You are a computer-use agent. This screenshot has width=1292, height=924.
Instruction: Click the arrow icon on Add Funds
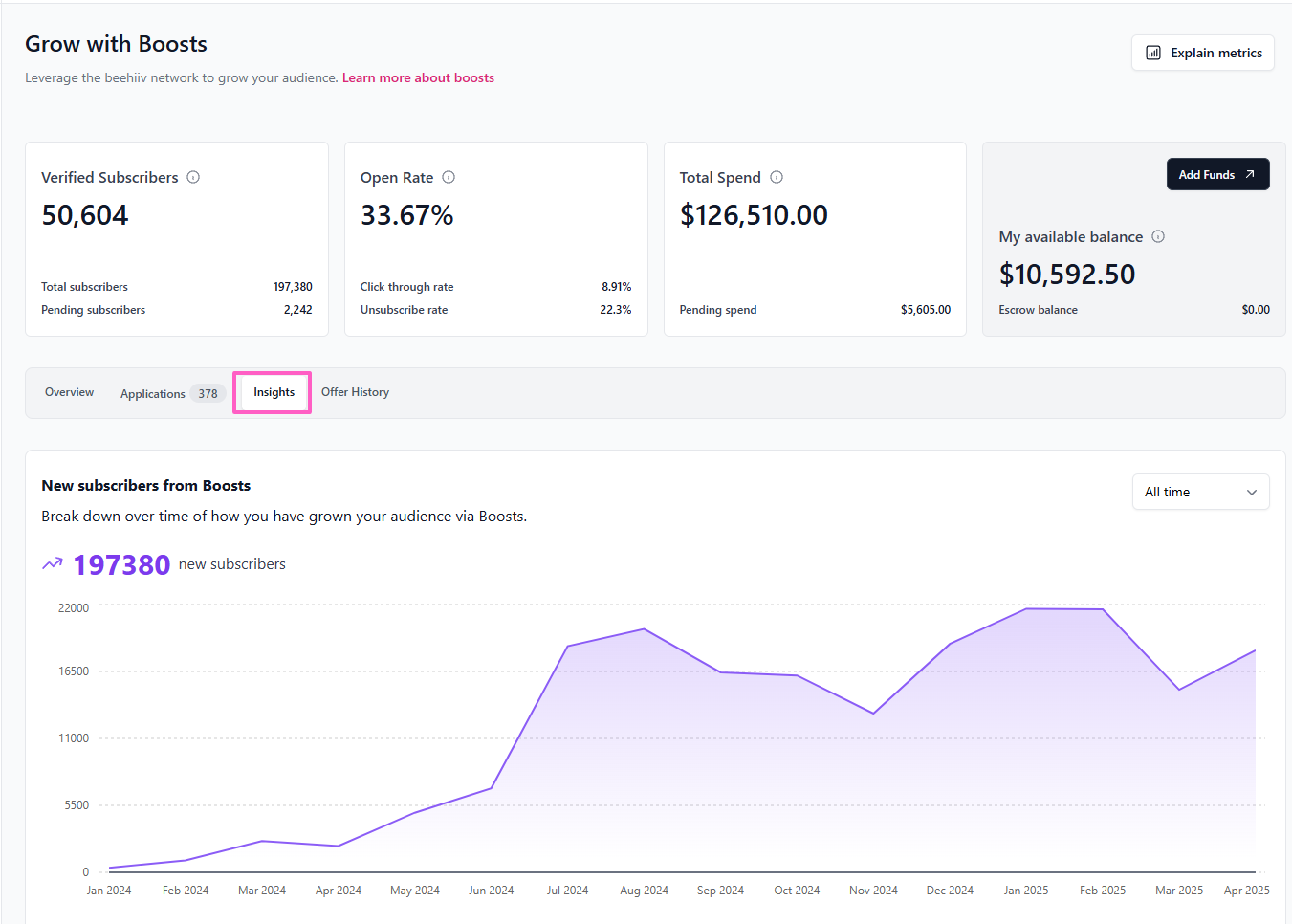(1249, 174)
